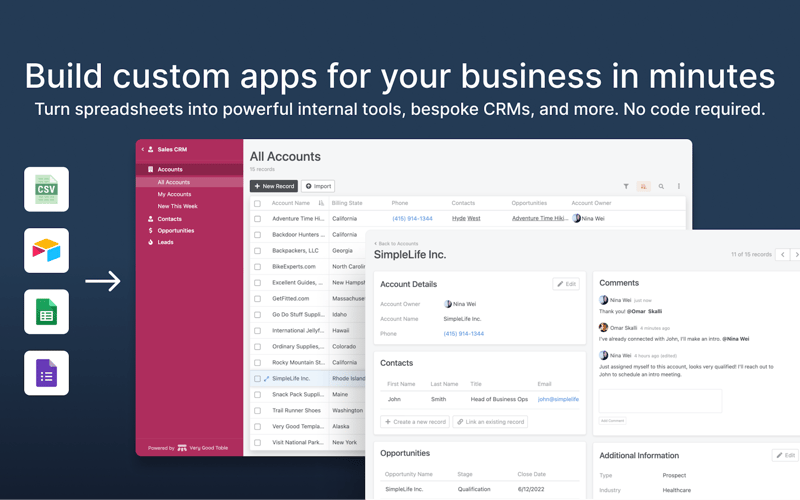Click Create a new record button
The image size is (800, 500).
coord(415,422)
